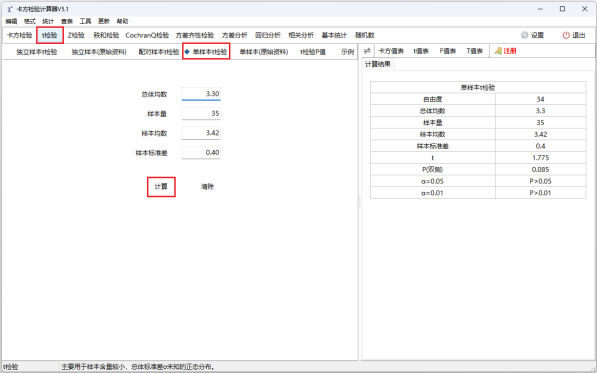Viewport: 597px width, 373px height.
Task: Minimize the 卡方检验计算器 window
Action: [x=540, y=9]
